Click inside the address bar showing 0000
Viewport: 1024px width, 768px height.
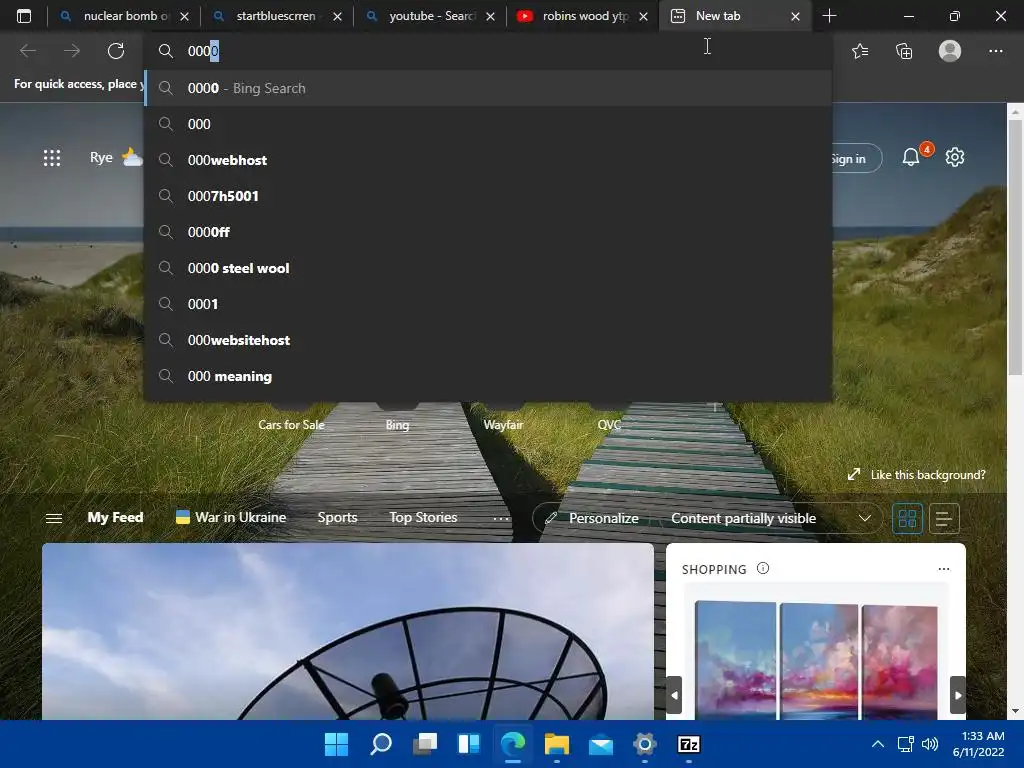point(488,51)
